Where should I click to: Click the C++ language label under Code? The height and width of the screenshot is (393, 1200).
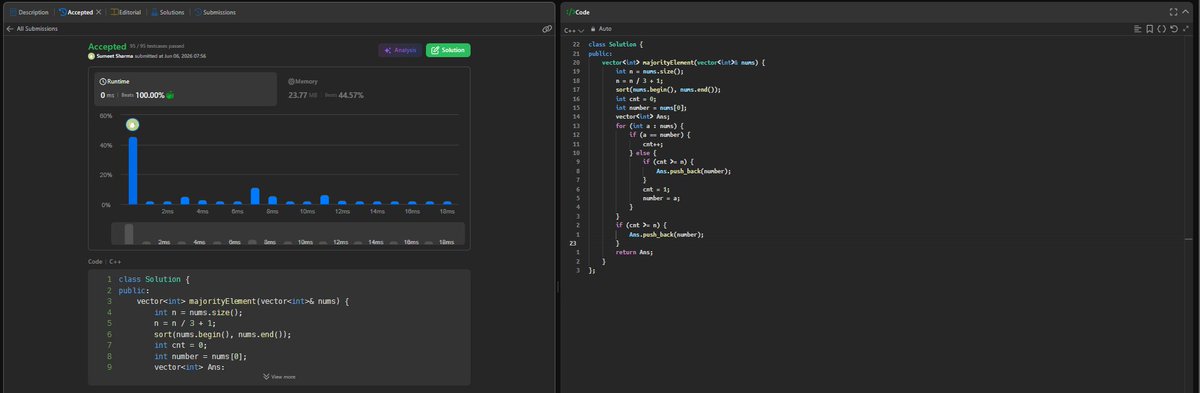(115, 261)
